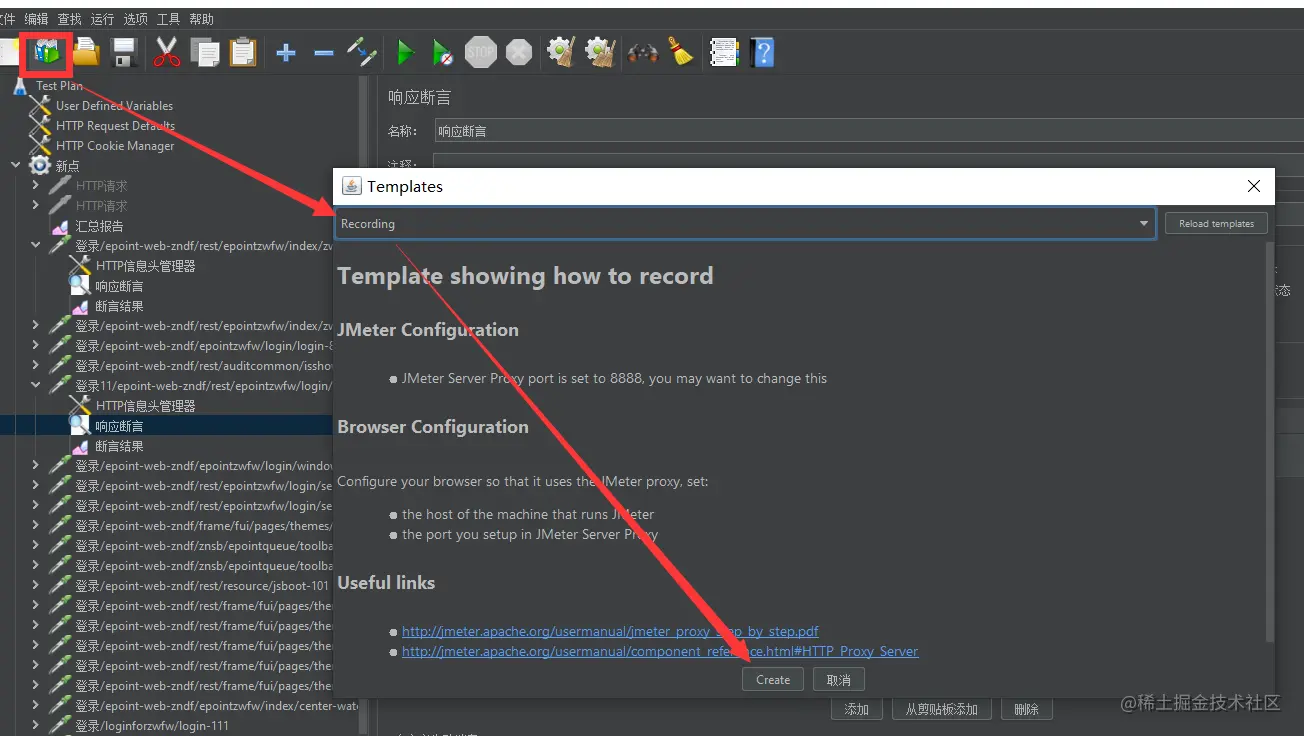Select the 新点 thread group

[x=67, y=165]
